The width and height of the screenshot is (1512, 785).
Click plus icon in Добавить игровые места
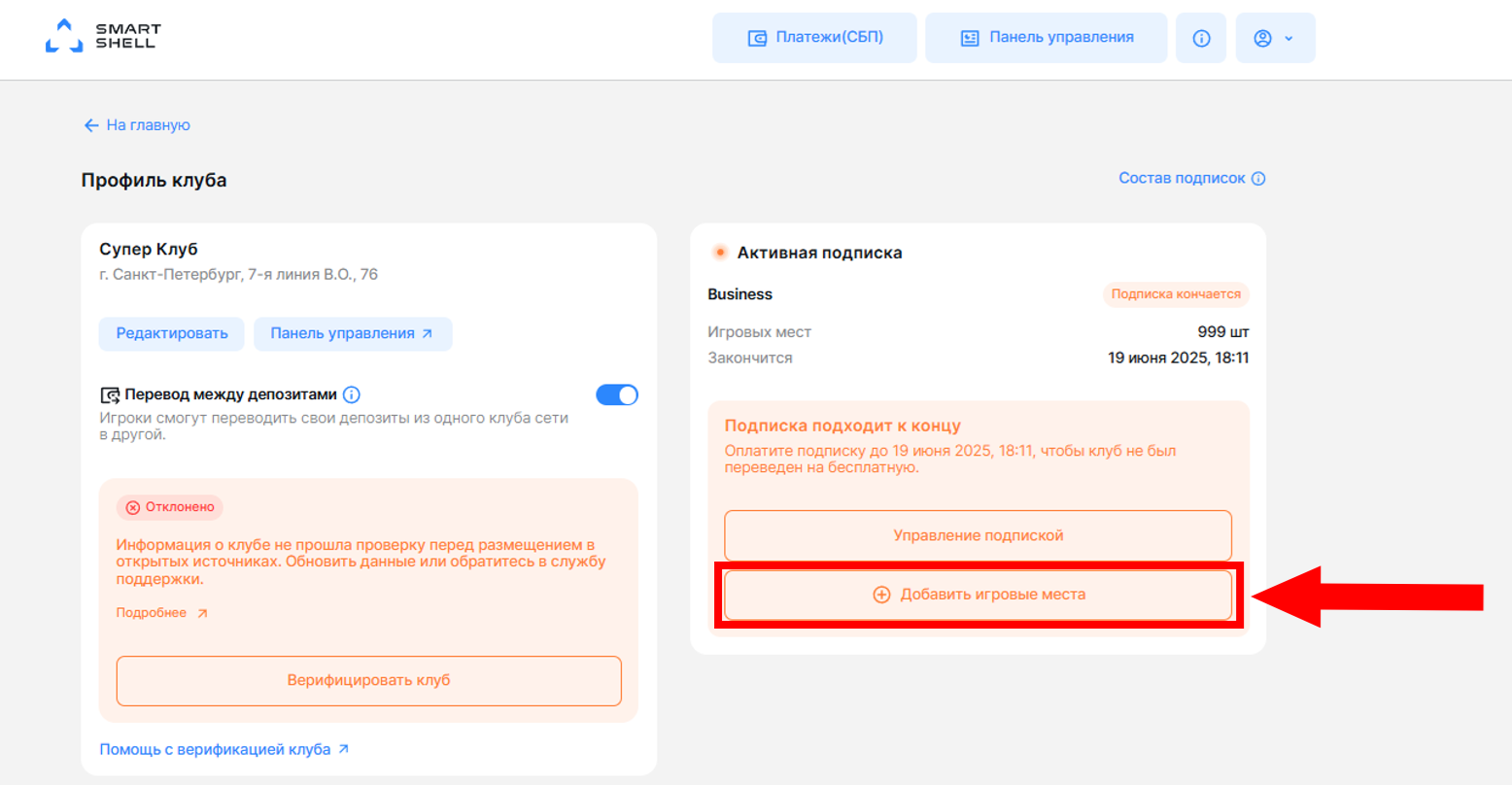[881, 595]
